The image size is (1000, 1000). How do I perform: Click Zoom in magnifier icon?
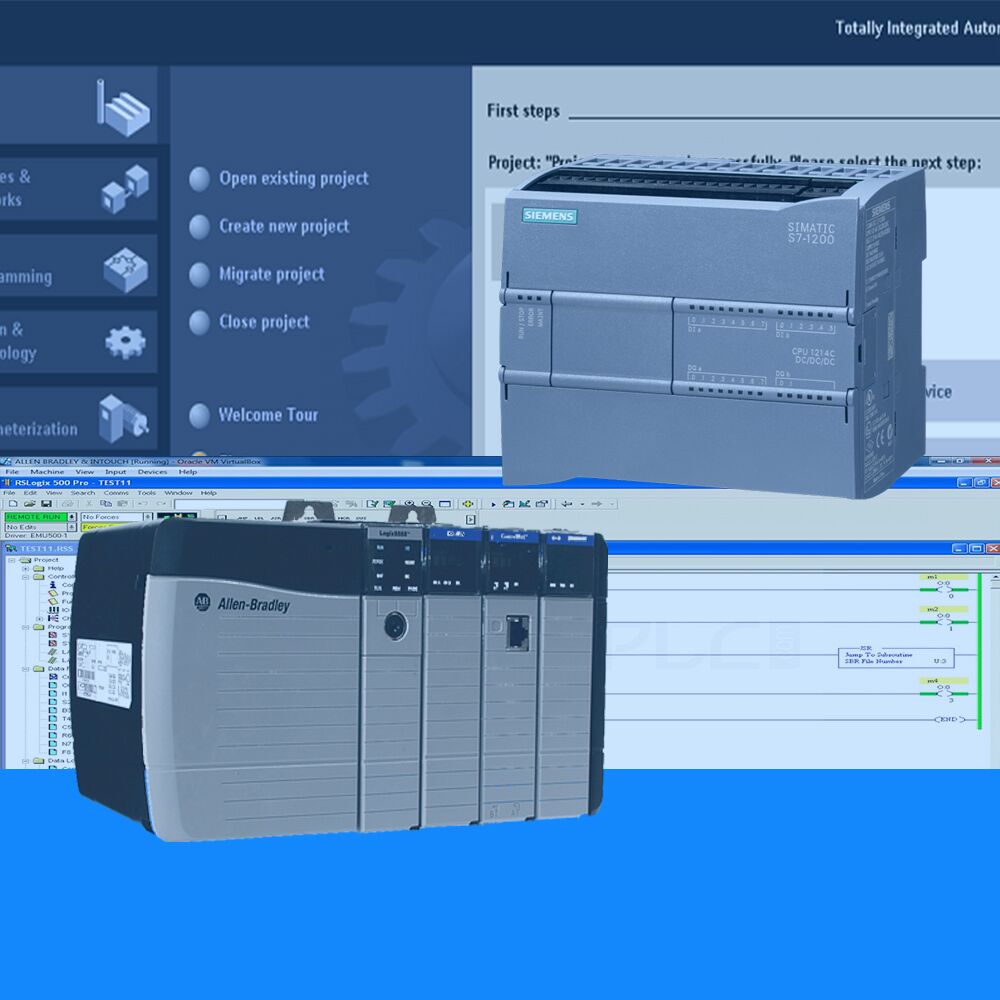409,504
